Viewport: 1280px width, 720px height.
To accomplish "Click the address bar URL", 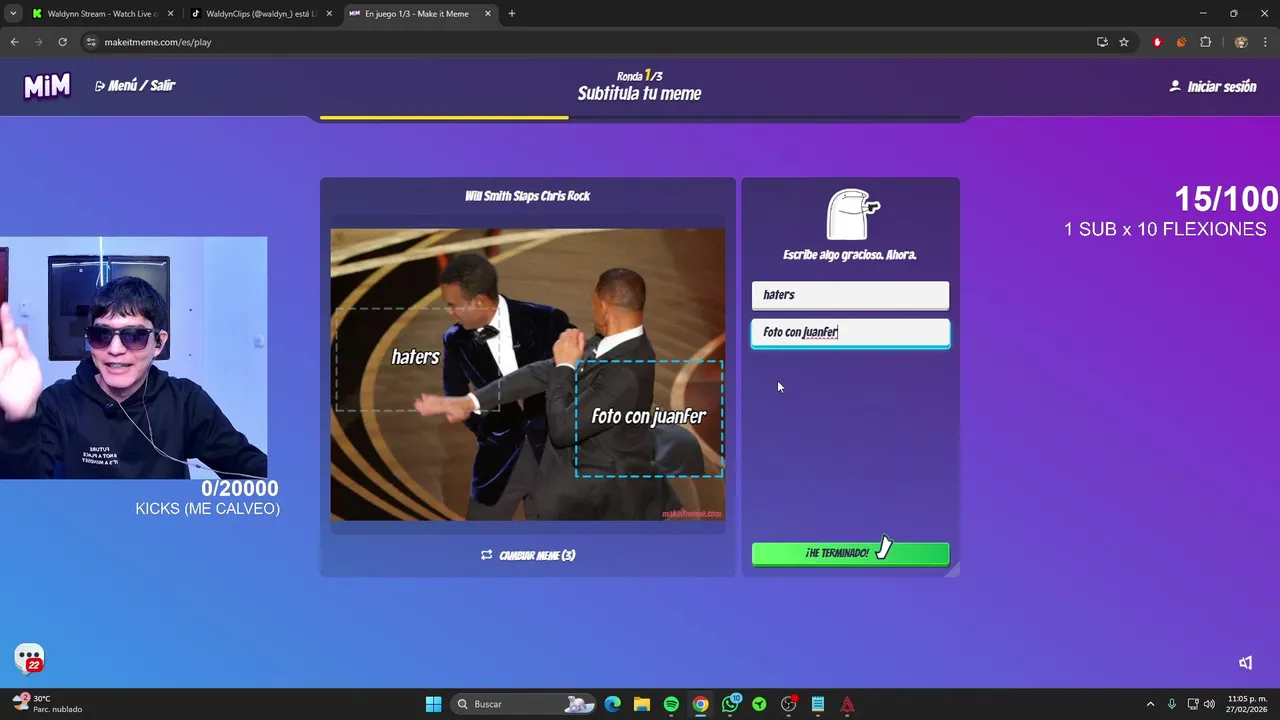I will 158,42.
